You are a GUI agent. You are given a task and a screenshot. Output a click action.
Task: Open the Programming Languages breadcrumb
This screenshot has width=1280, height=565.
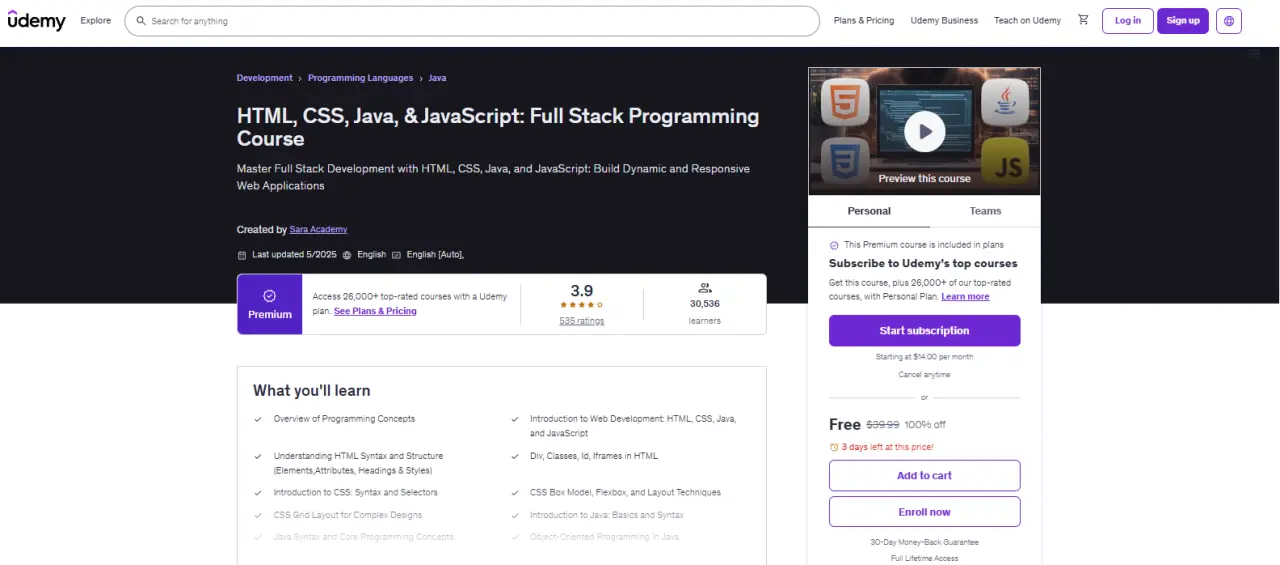tap(360, 78)
